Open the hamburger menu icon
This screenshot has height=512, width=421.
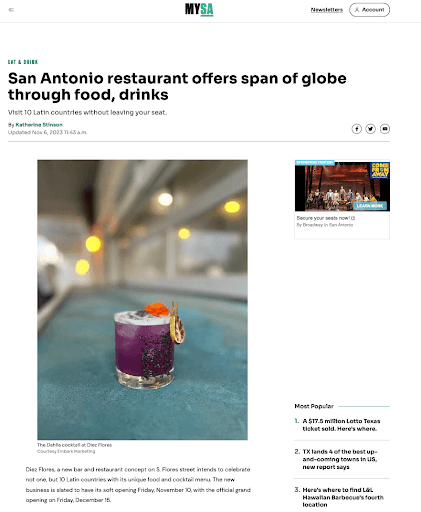[11, 10]
